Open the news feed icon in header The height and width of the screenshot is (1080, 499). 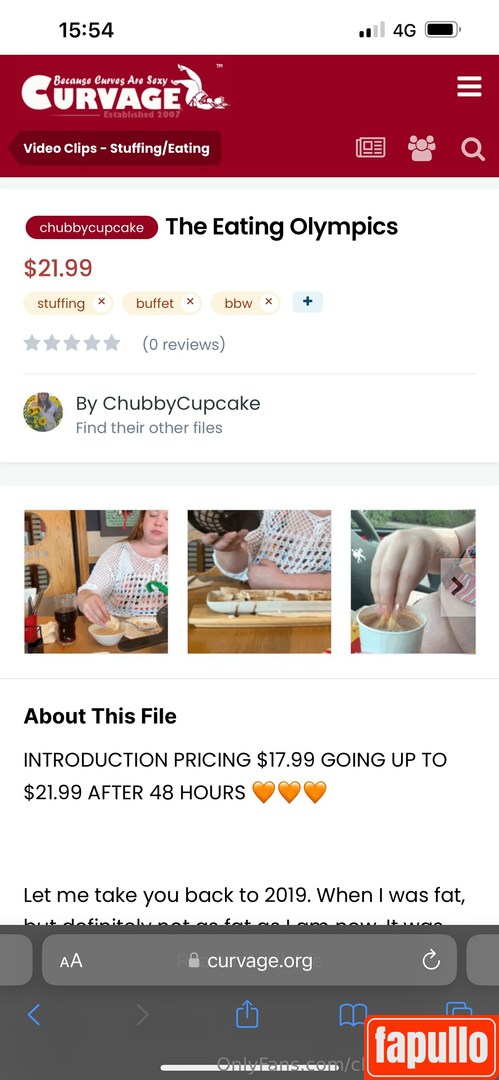[370, 148]
